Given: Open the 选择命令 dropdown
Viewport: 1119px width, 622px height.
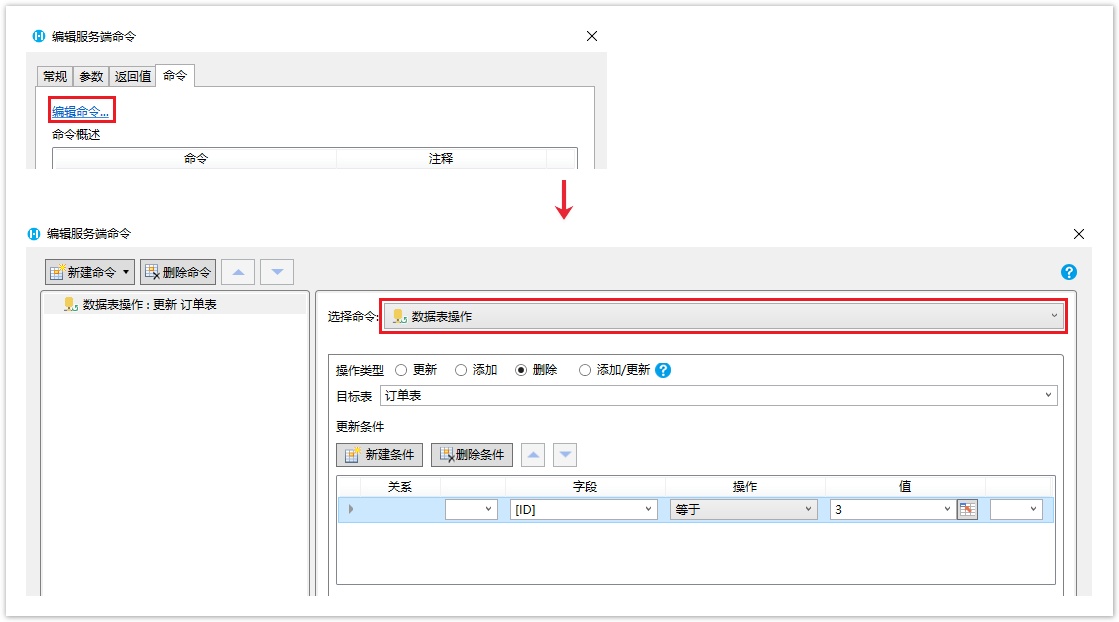Looking at the screenshot, I should (x=723, y=316).
